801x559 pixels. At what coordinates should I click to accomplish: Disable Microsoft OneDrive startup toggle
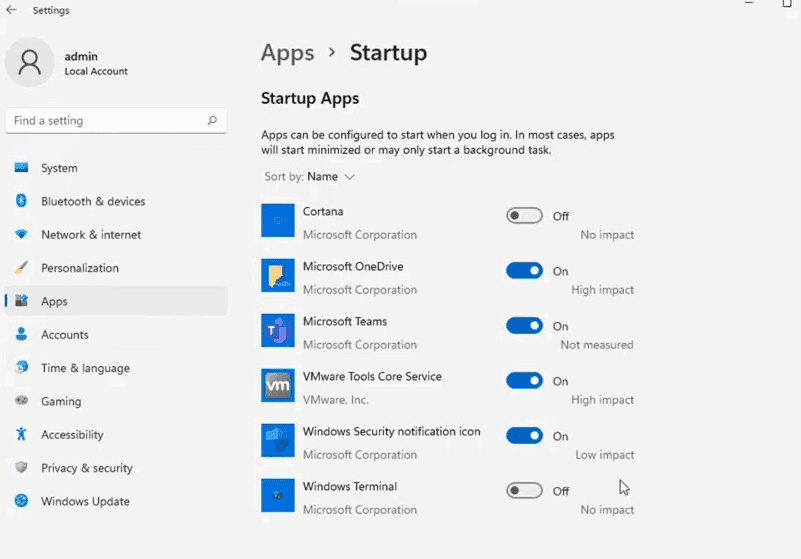click(x=524, y=270)
